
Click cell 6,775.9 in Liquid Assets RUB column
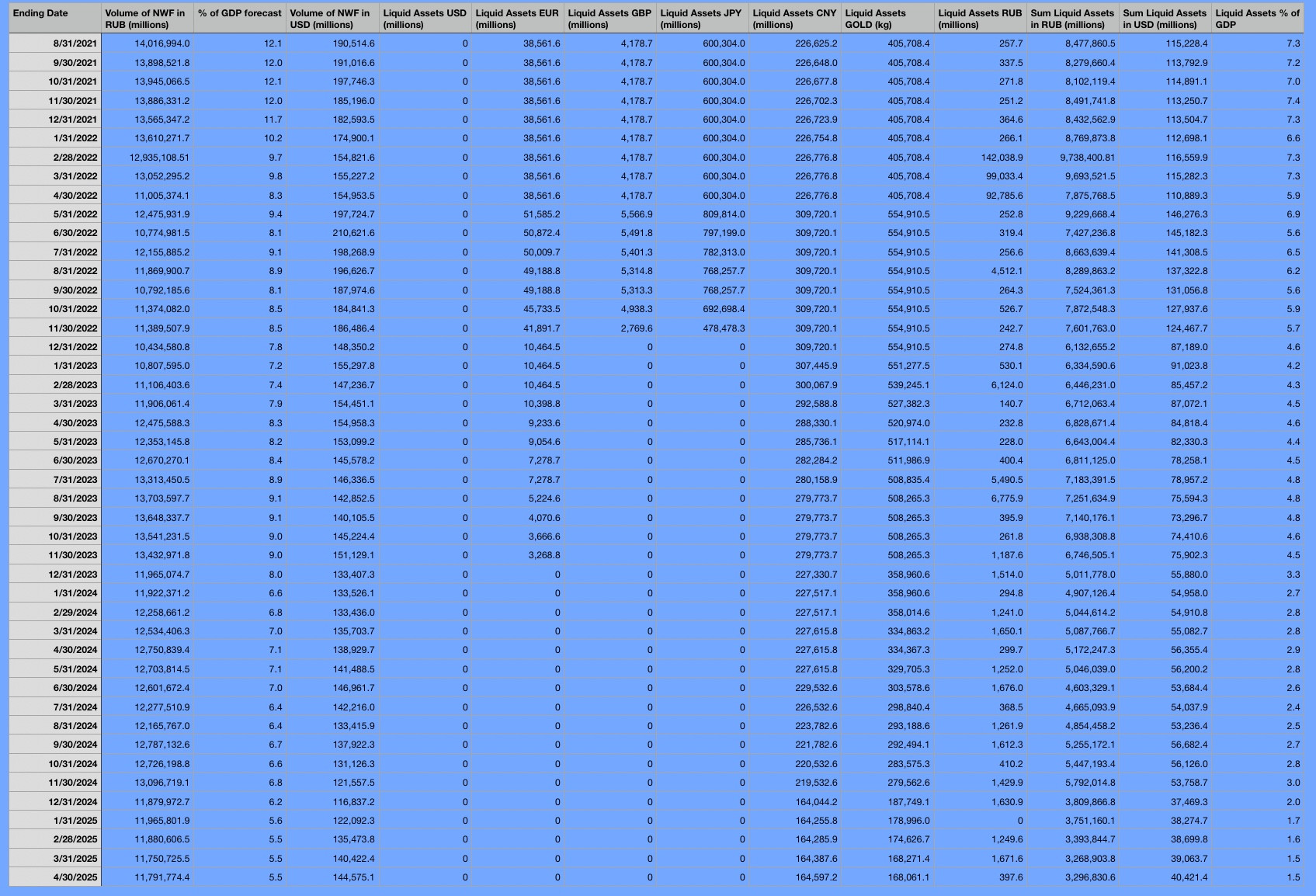point(981,498)
